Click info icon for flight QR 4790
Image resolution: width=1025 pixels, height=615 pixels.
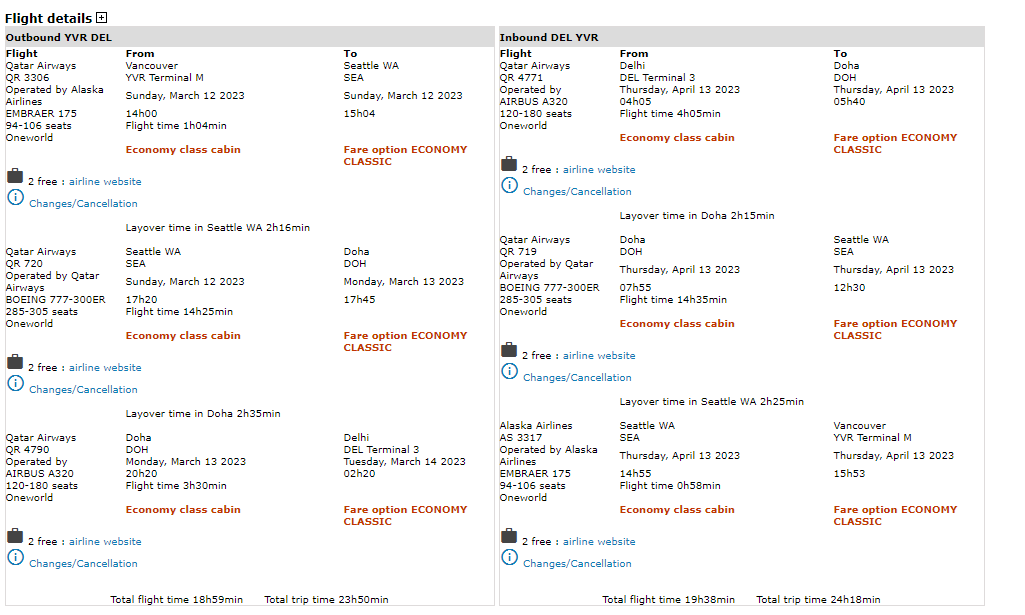click(15, 557)
